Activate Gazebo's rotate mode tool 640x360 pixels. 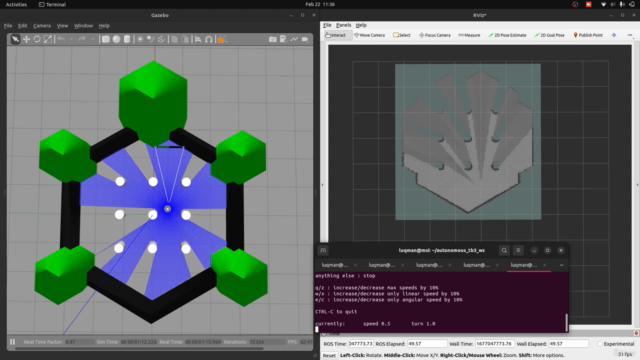click(x=37, y=39)
